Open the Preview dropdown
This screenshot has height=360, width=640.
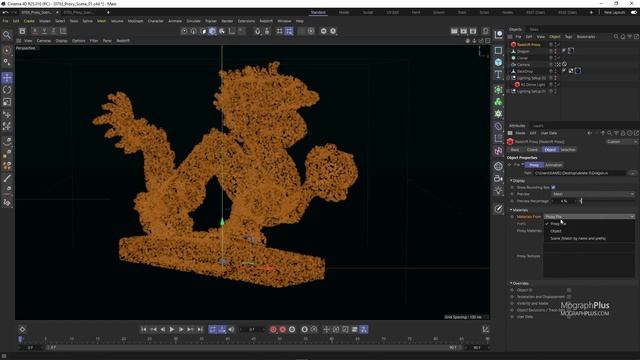click(x=593, y=194)
